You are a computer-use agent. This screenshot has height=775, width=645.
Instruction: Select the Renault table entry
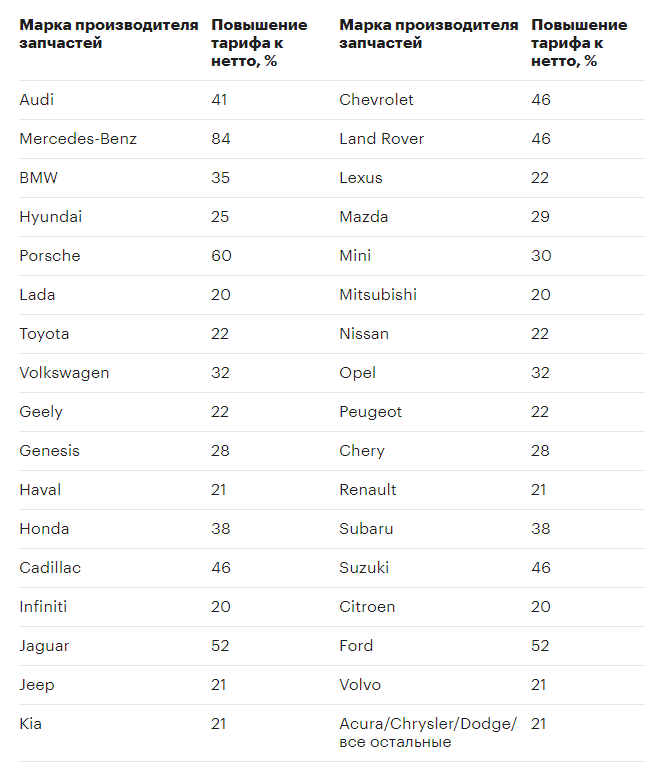(x=368, y=490)
